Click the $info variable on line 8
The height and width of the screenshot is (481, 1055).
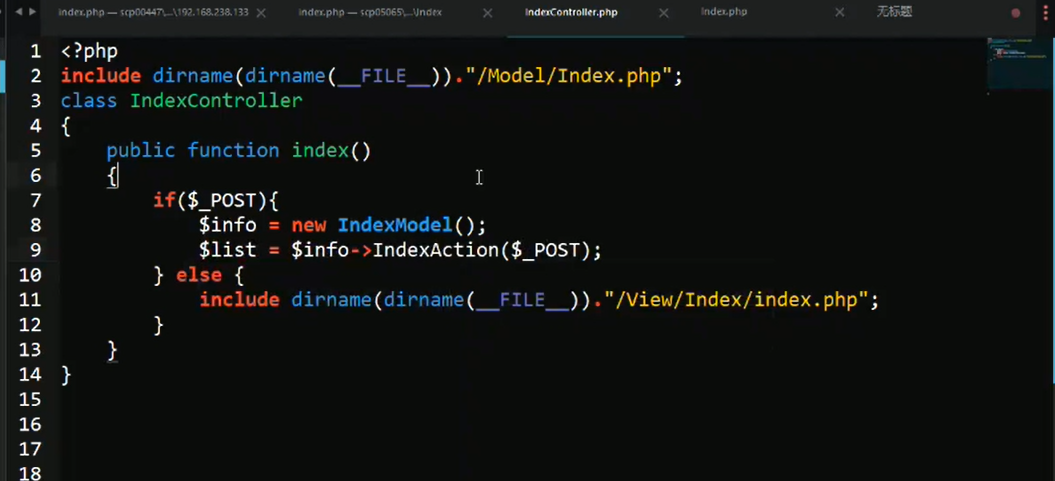(227, 225)
